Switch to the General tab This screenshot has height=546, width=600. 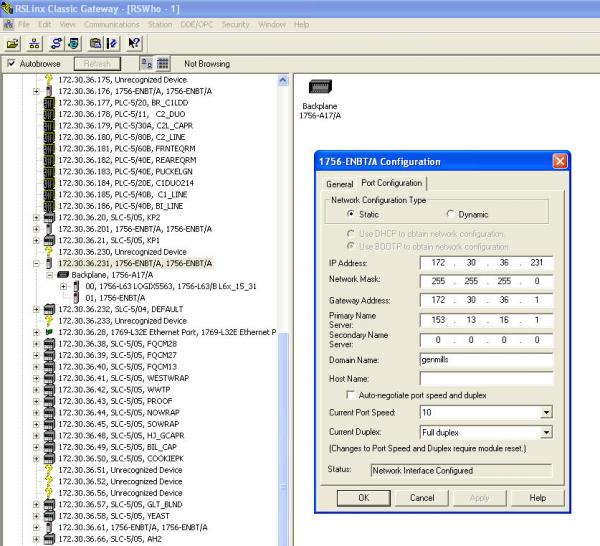coord(339,184)
